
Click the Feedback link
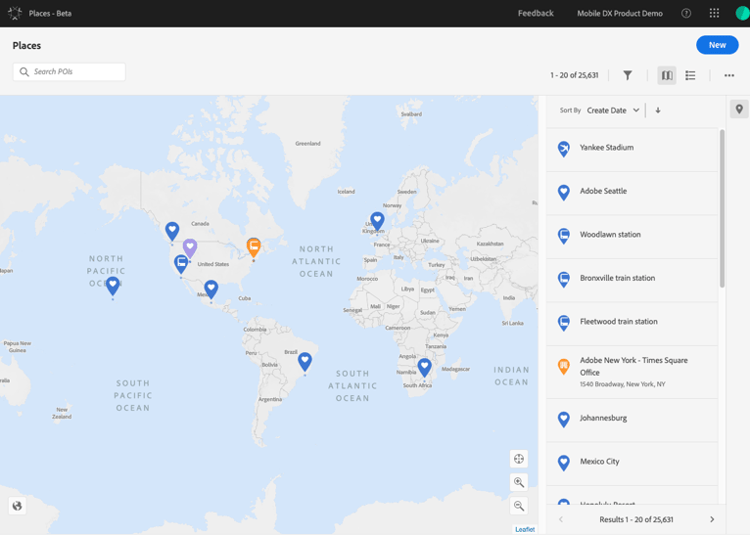tap(535, 13)
